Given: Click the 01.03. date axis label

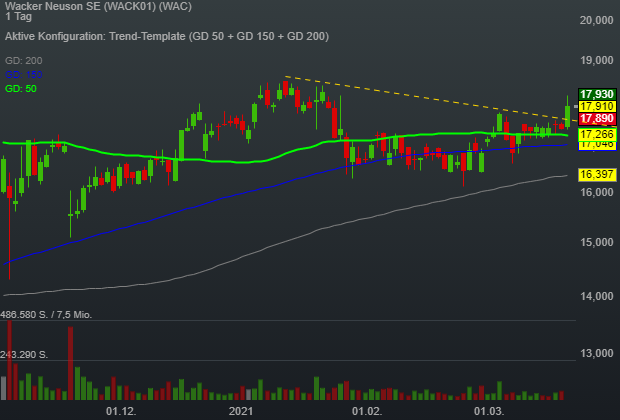Looking at the screenshot, I should 489,411.
